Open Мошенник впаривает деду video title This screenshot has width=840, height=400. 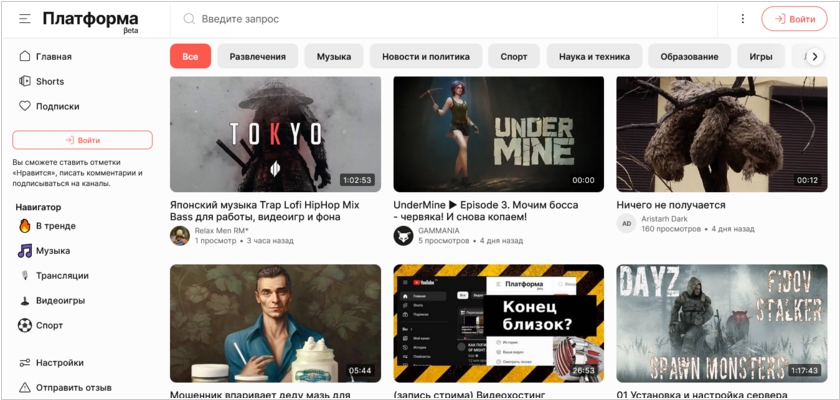pyautogui.click(x=260, y=395)
